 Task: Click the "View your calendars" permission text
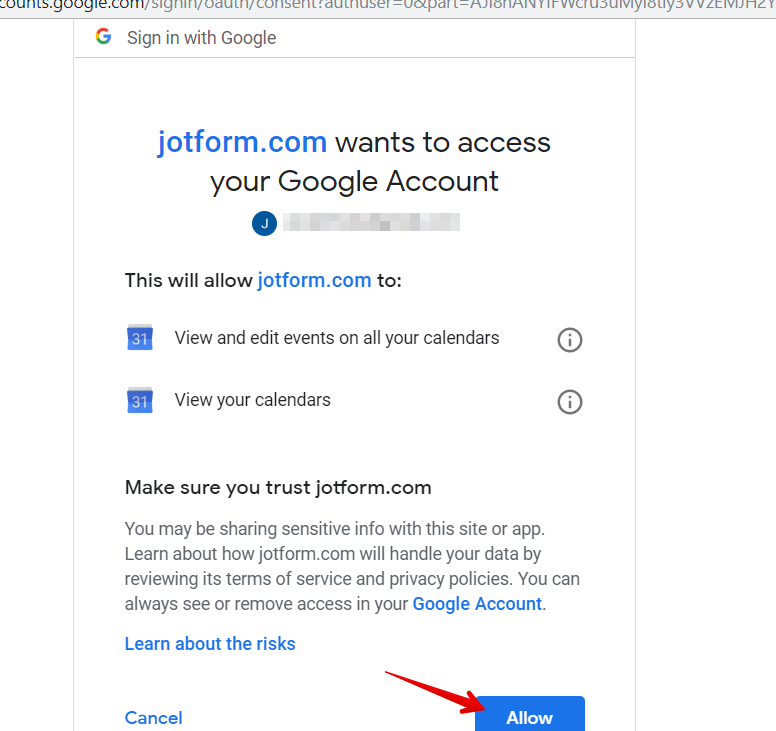click(252, 400)
